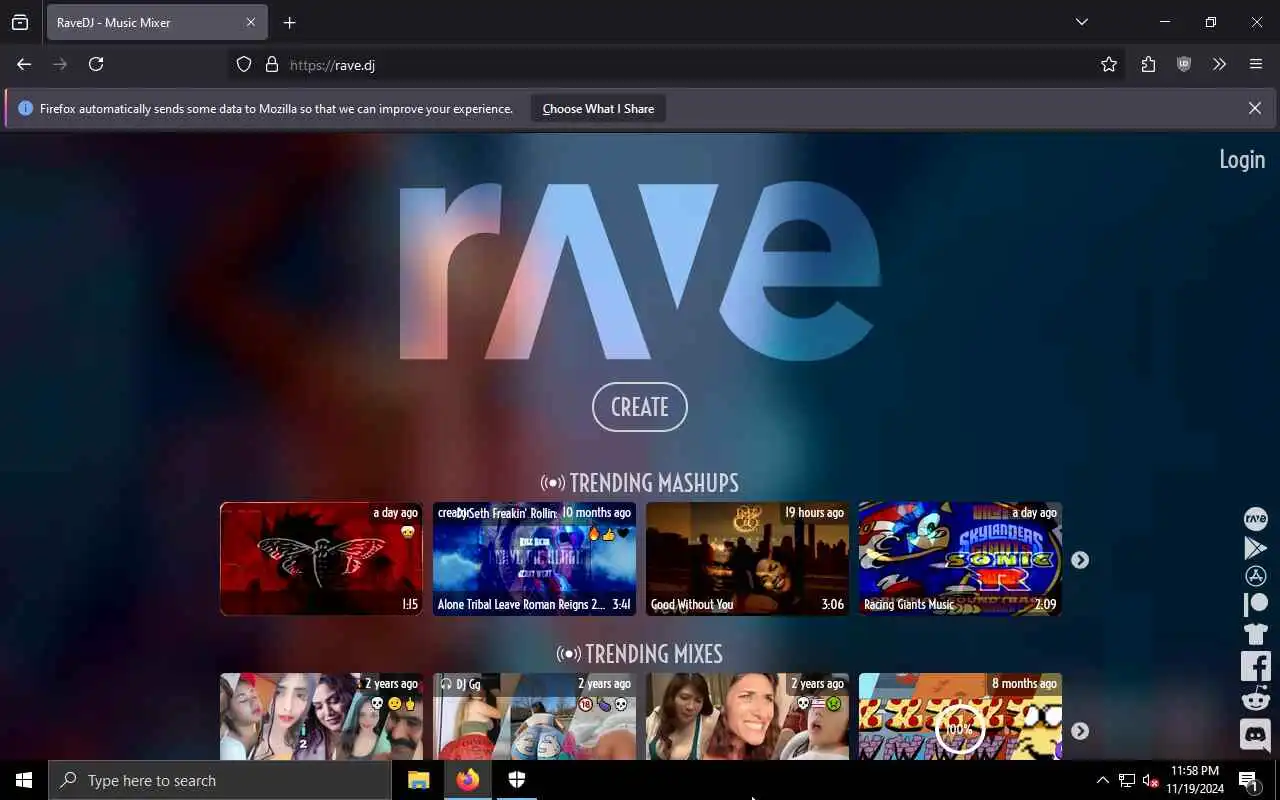
Task: Open the uBlock shield extension icon
Action: [1184, 64]
